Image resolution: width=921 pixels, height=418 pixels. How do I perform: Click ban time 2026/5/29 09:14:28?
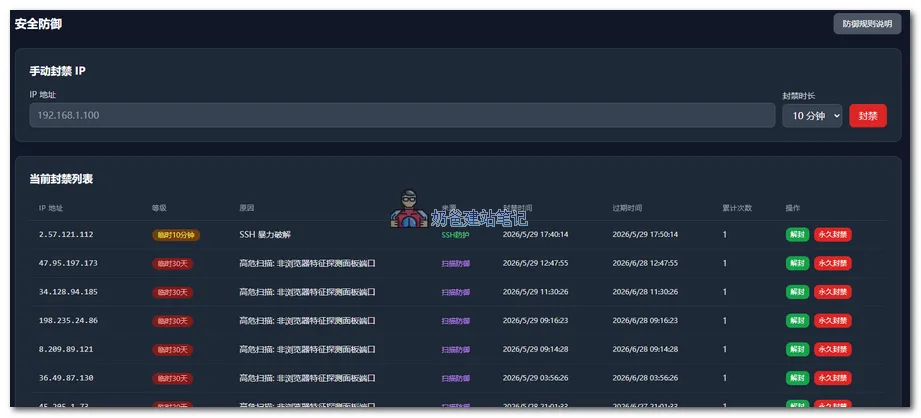click(535, 349)
